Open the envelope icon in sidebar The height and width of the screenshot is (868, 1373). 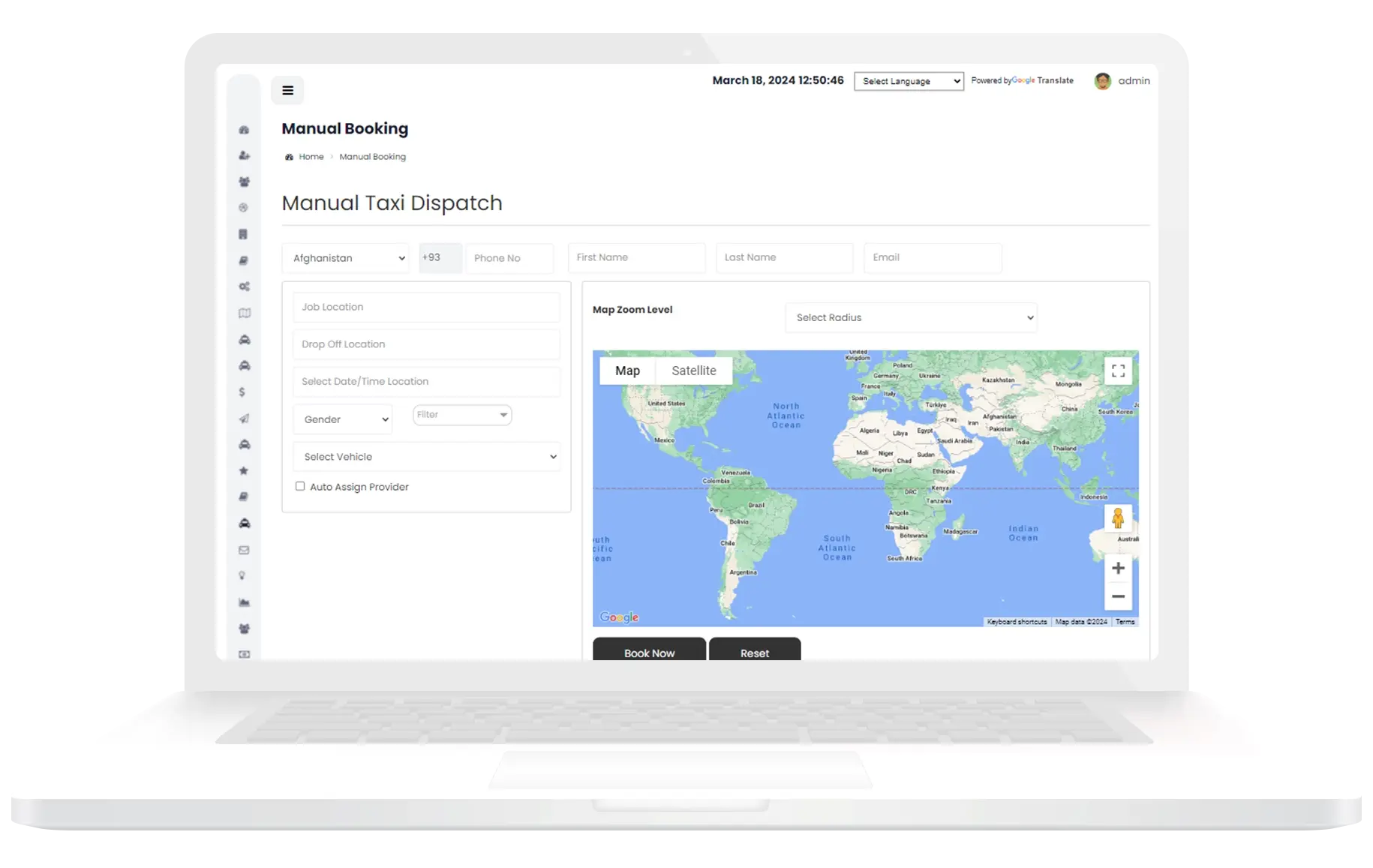(244, 550)
